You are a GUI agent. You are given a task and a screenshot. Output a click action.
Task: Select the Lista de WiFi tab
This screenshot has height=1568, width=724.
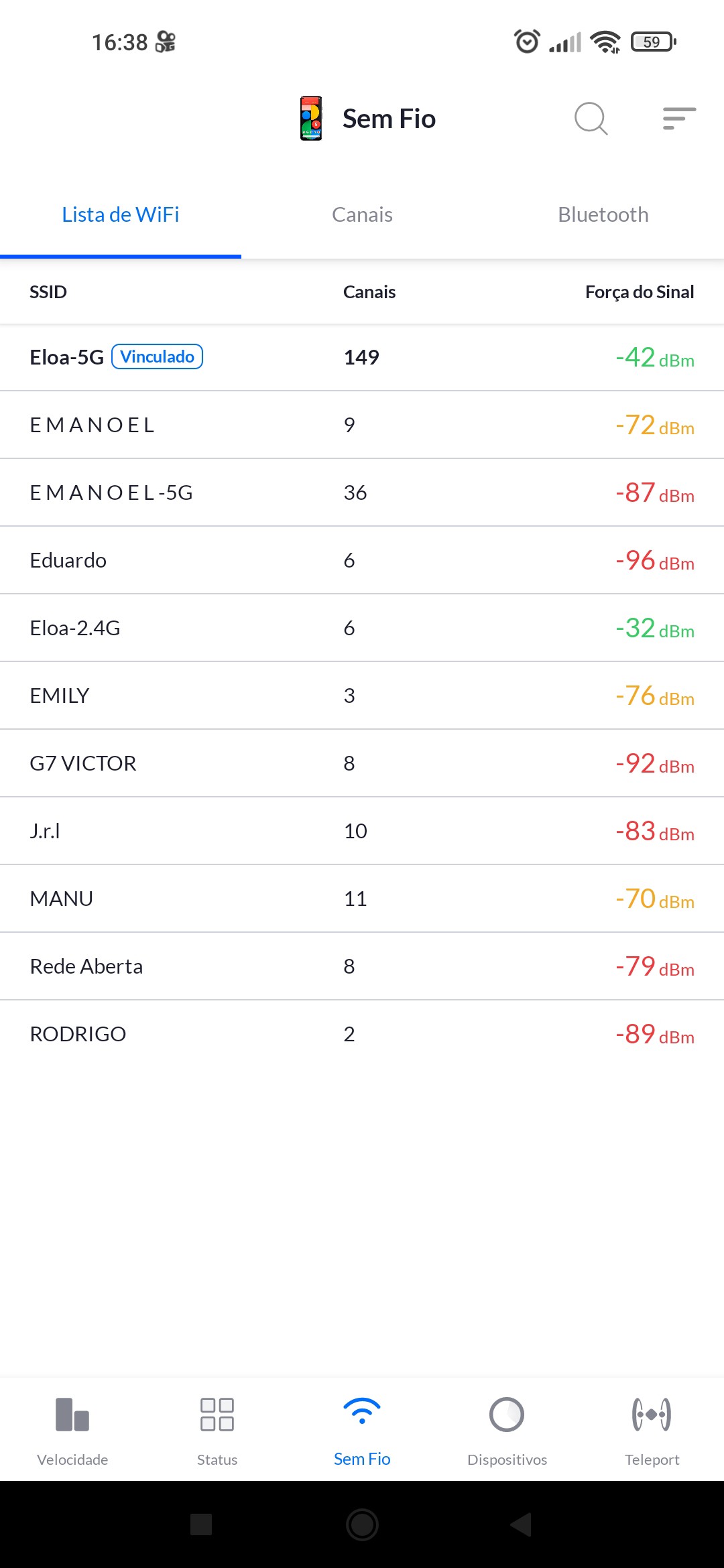pos(121,215)
